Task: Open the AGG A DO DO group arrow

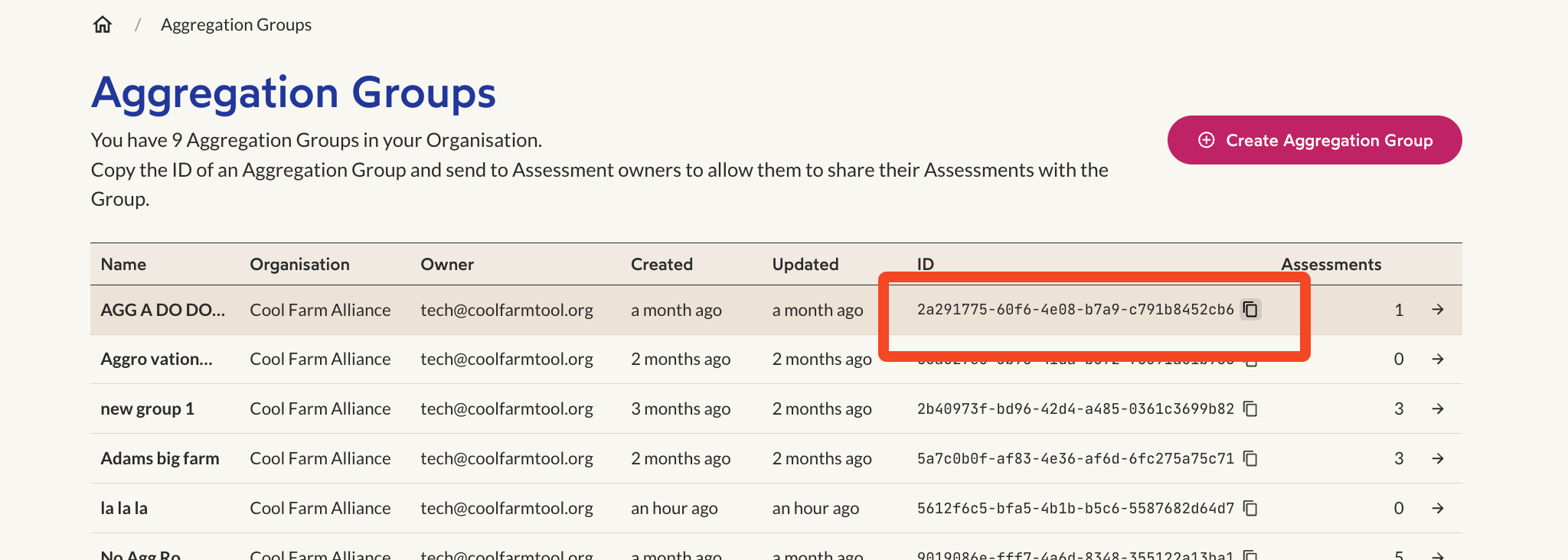Action: pyautogui.click(x=1438, y=309)
